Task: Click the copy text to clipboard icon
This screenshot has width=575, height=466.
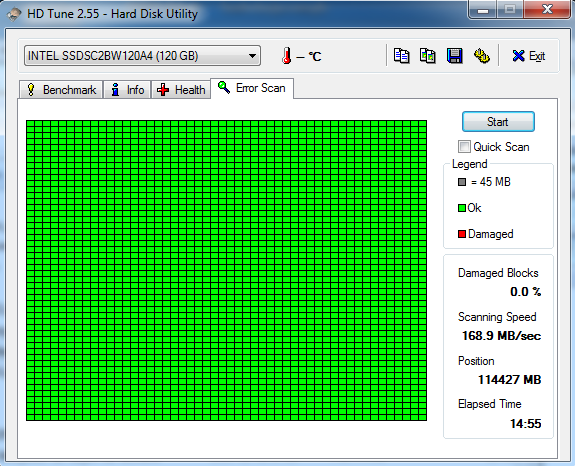Action: [x=401, y=56]
